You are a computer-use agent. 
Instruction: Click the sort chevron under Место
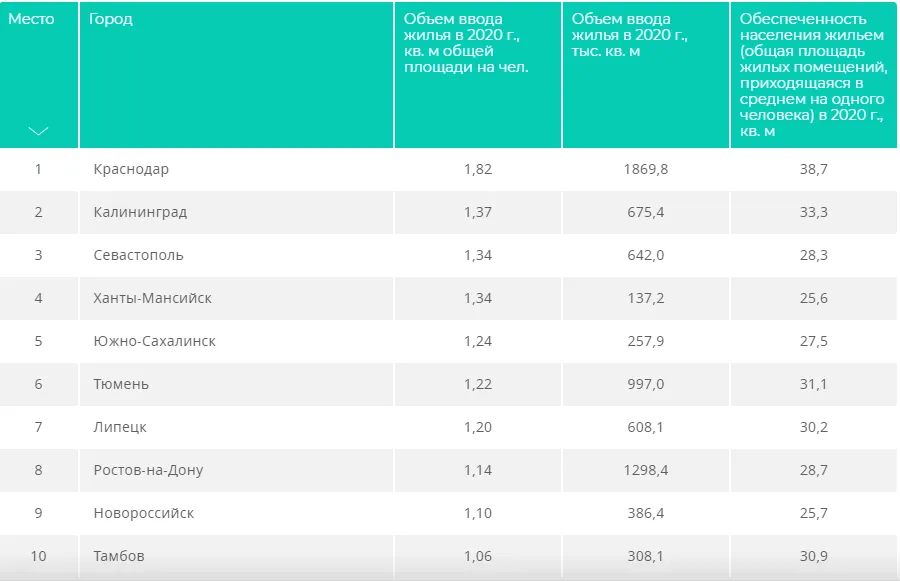point(38,132)
